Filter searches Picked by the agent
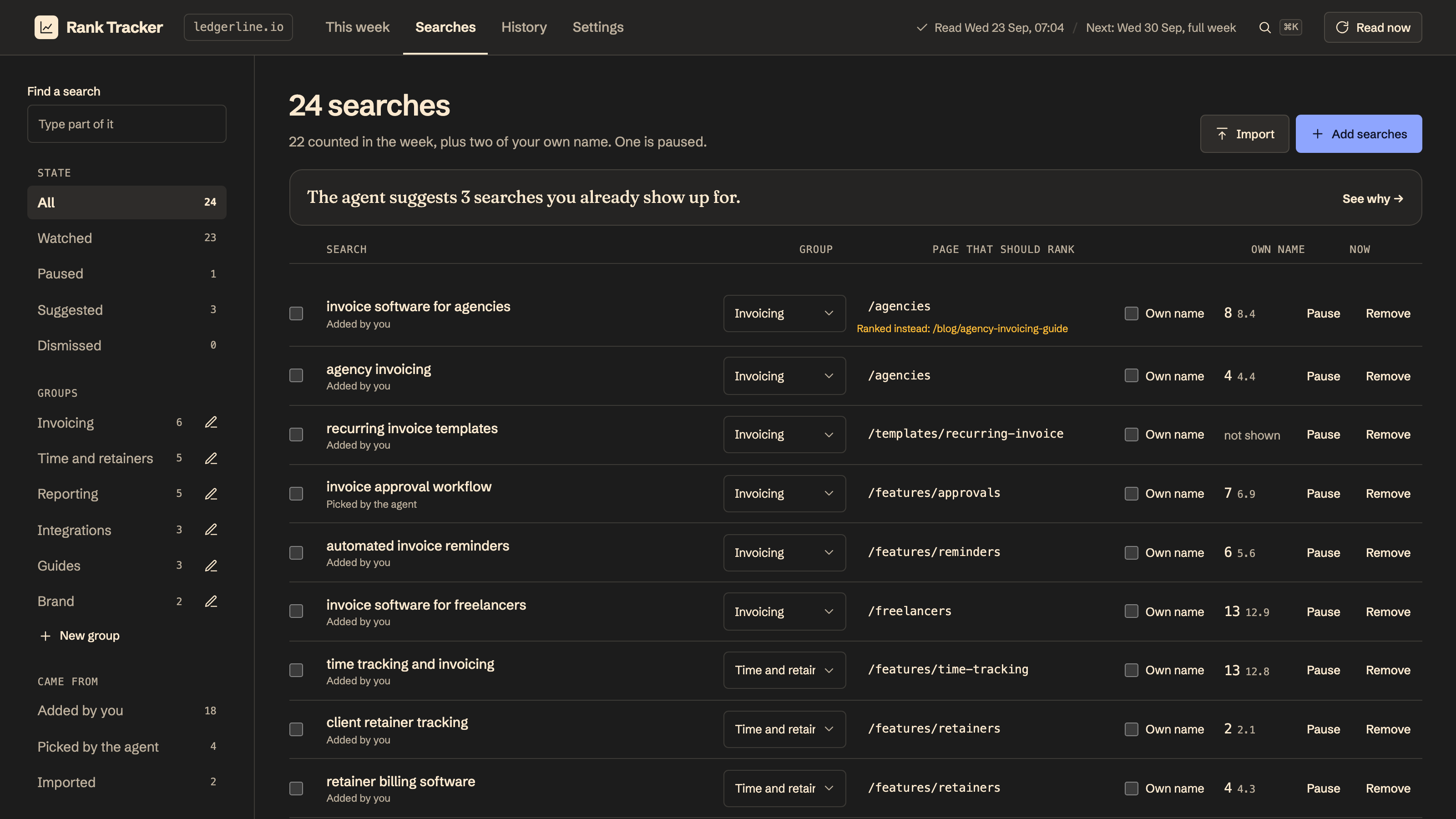This screenshot has width=1456, height=819. tap(126, 747)
